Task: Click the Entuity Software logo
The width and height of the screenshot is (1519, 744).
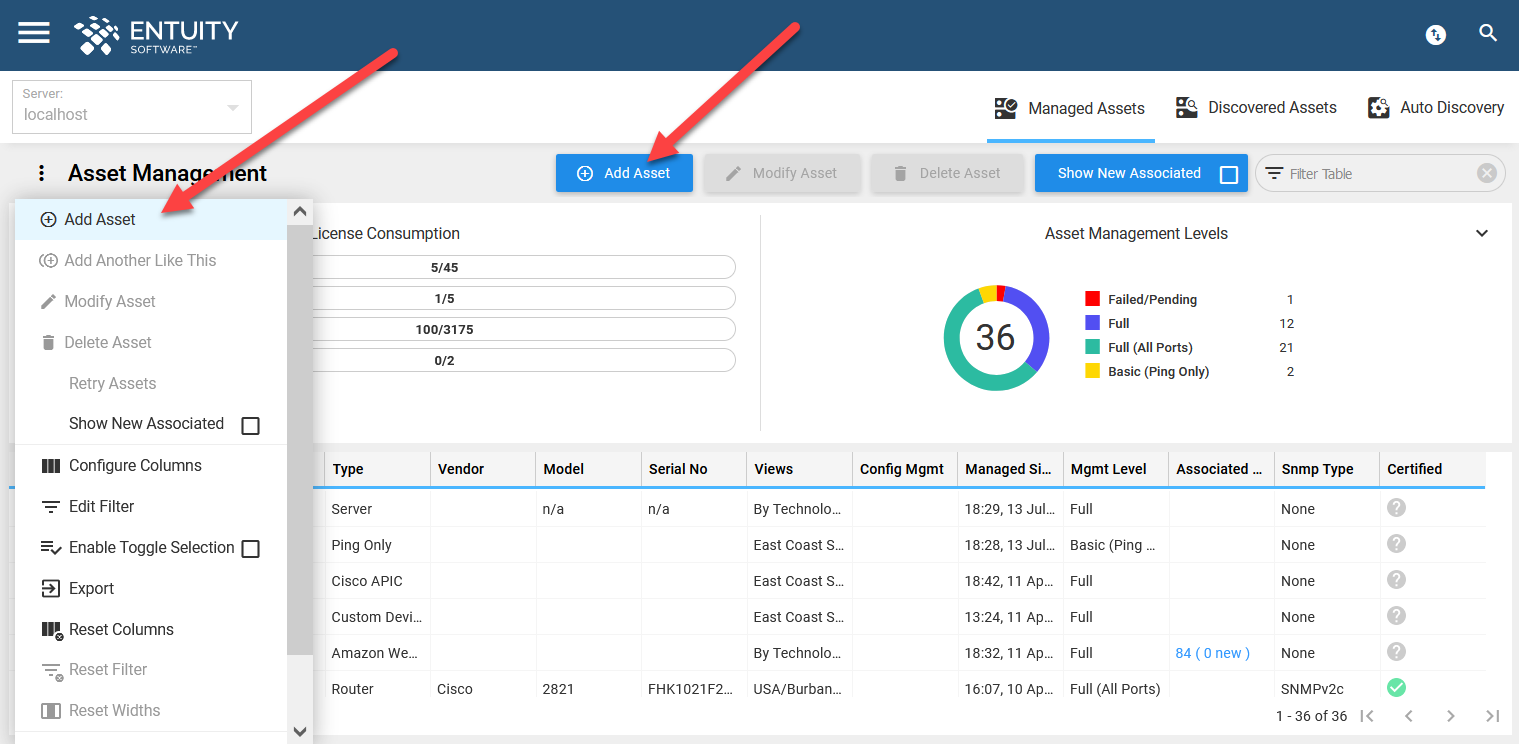Action: [156, 35]
